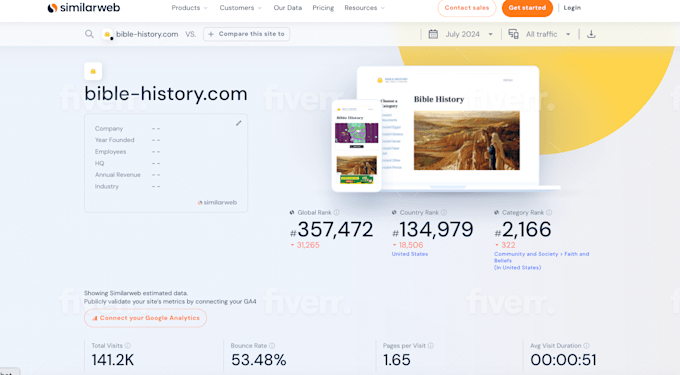Click the plus icon in Compare button
This screenshot has width=680, height=375.
tap(211, 34)
